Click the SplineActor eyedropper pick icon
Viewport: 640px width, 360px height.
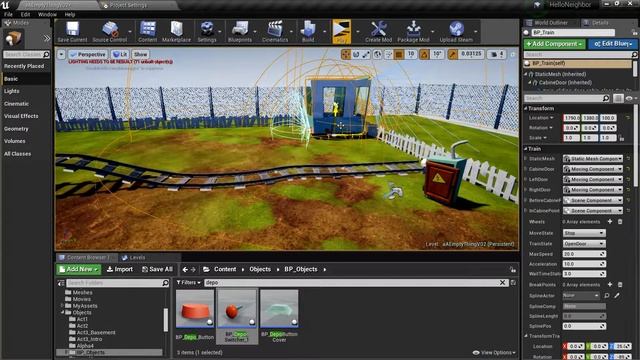tap(617, 295)
